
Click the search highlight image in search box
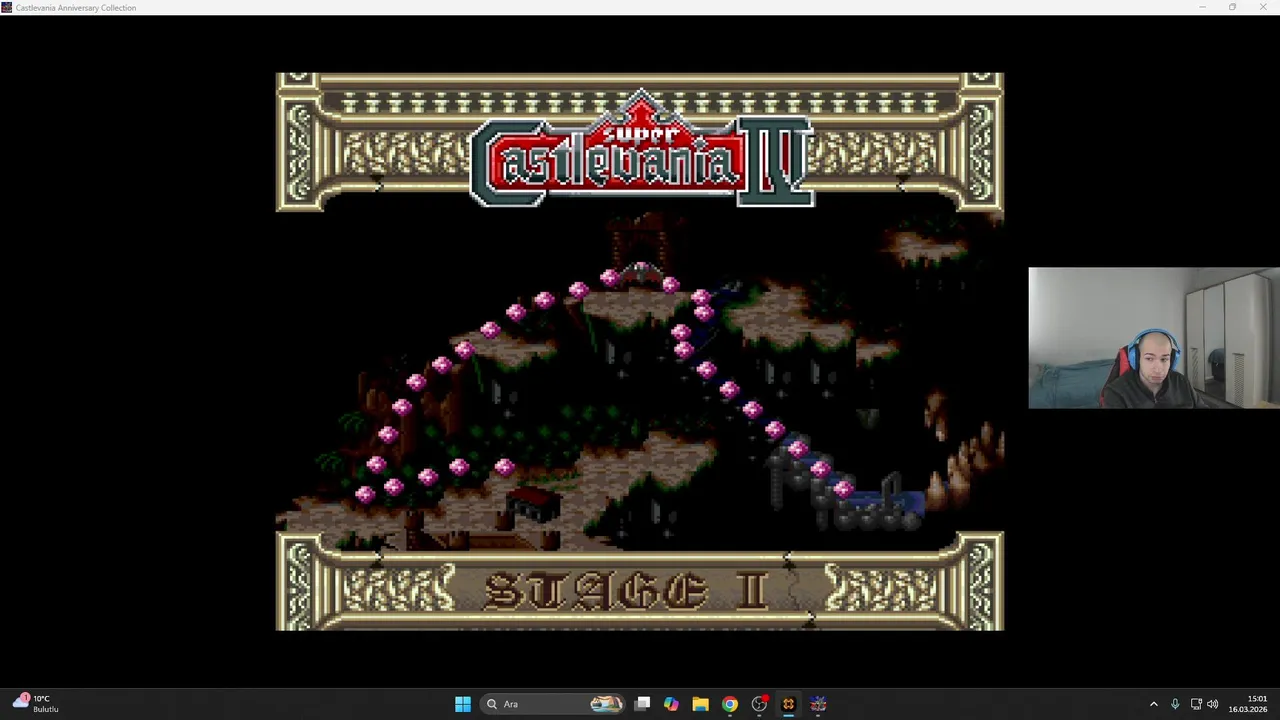(606, 704)
